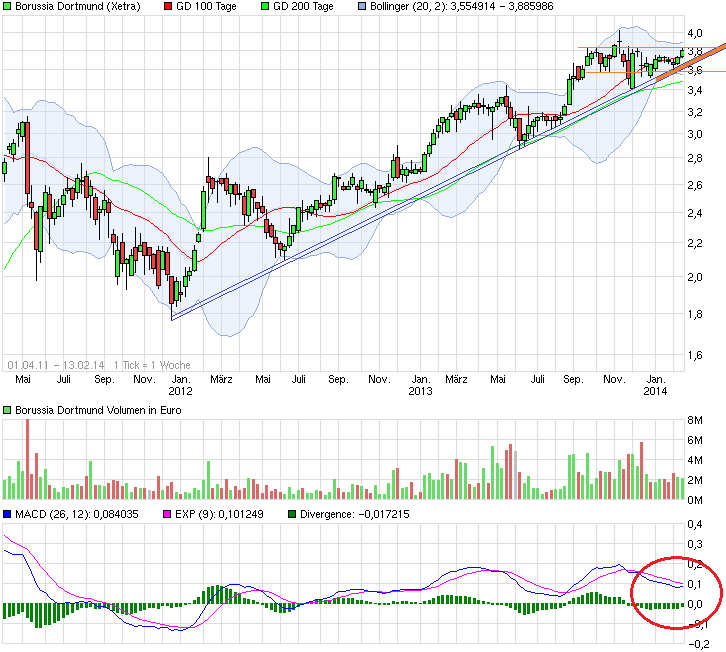Click the blue MACD legend square
This screenshot has height=652, width=726.
(7, 514)
